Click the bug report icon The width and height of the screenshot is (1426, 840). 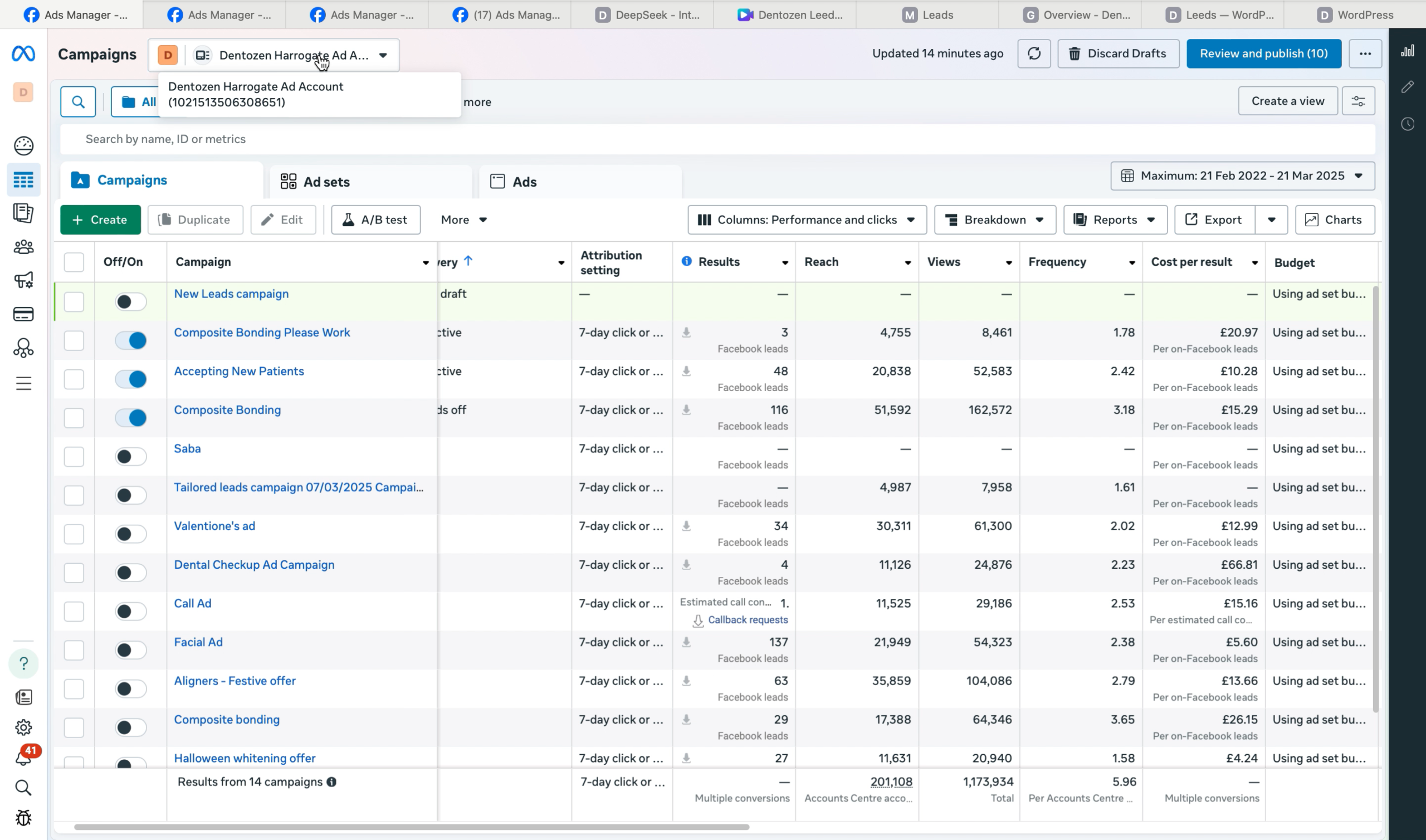coord(23,818)
